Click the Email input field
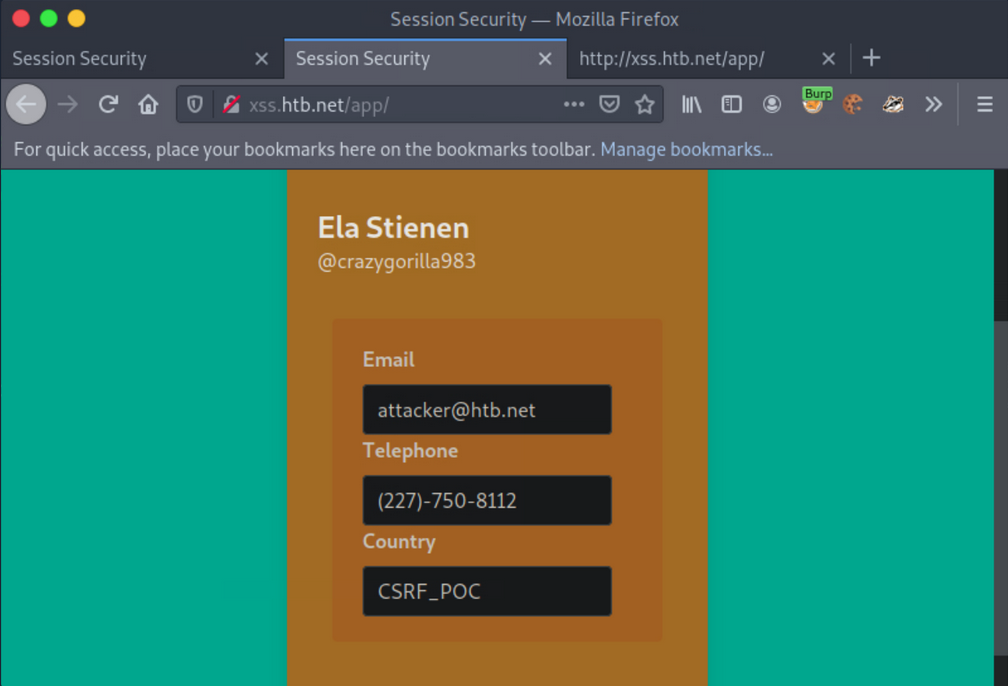The image size is (1008, 686). (487, 410)
